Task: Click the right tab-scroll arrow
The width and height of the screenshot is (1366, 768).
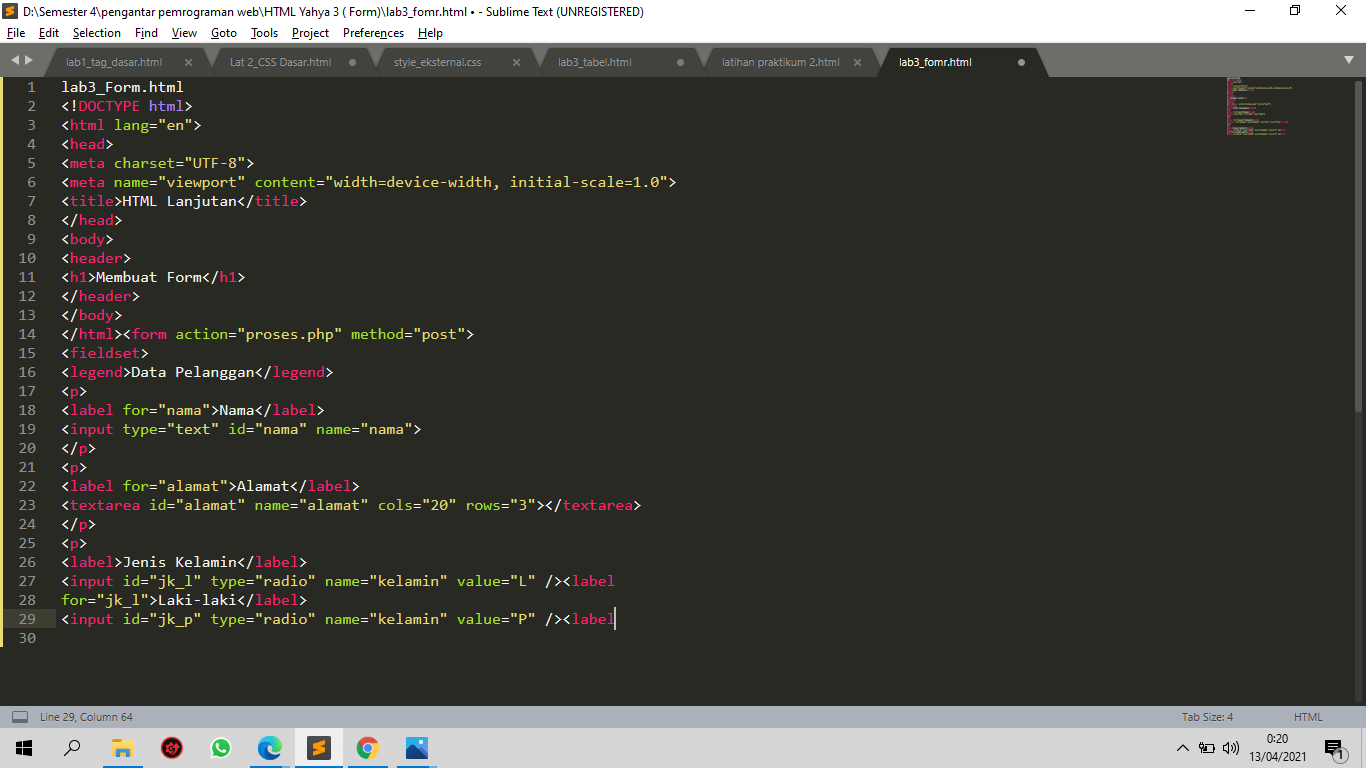Action: tap(30, 61)
